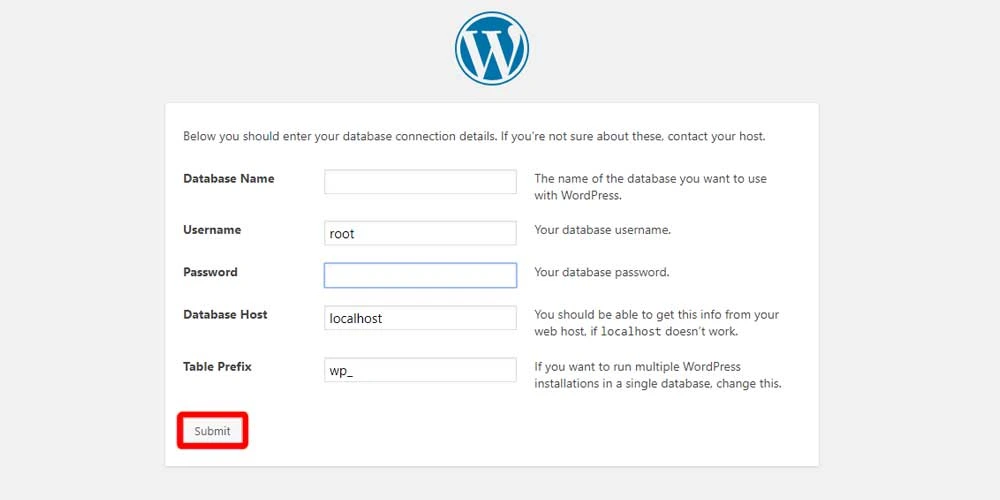Image resolution: width=1000 pixels, height=500 pixels.
Task: Focus the Database Name text field
Action: coord(420,182)
